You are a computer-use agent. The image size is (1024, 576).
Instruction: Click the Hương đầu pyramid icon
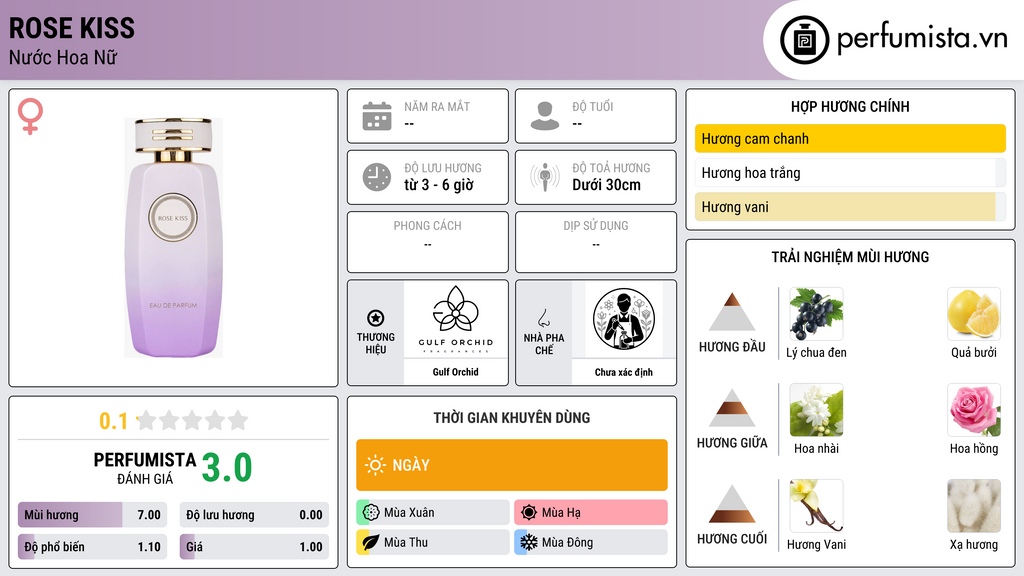732,312
